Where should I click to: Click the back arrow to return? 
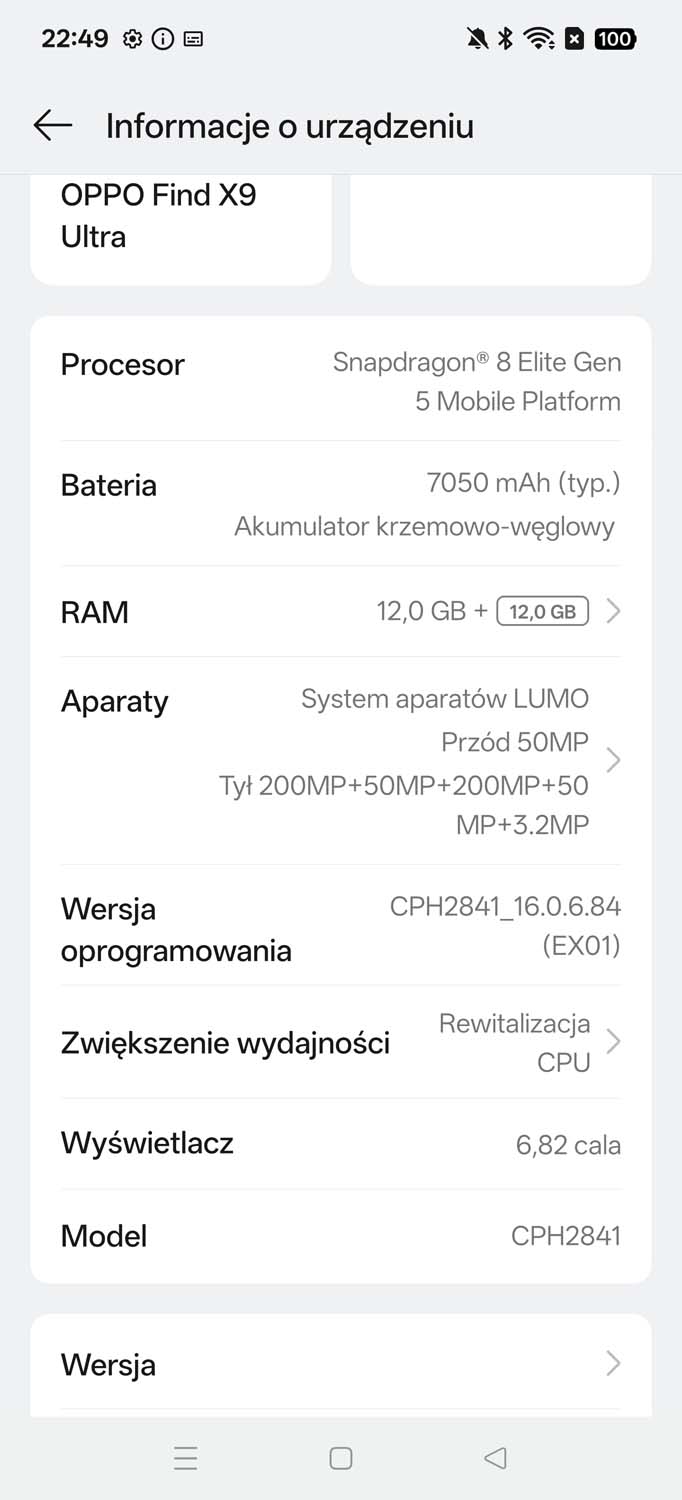click(x=52, y=125)
